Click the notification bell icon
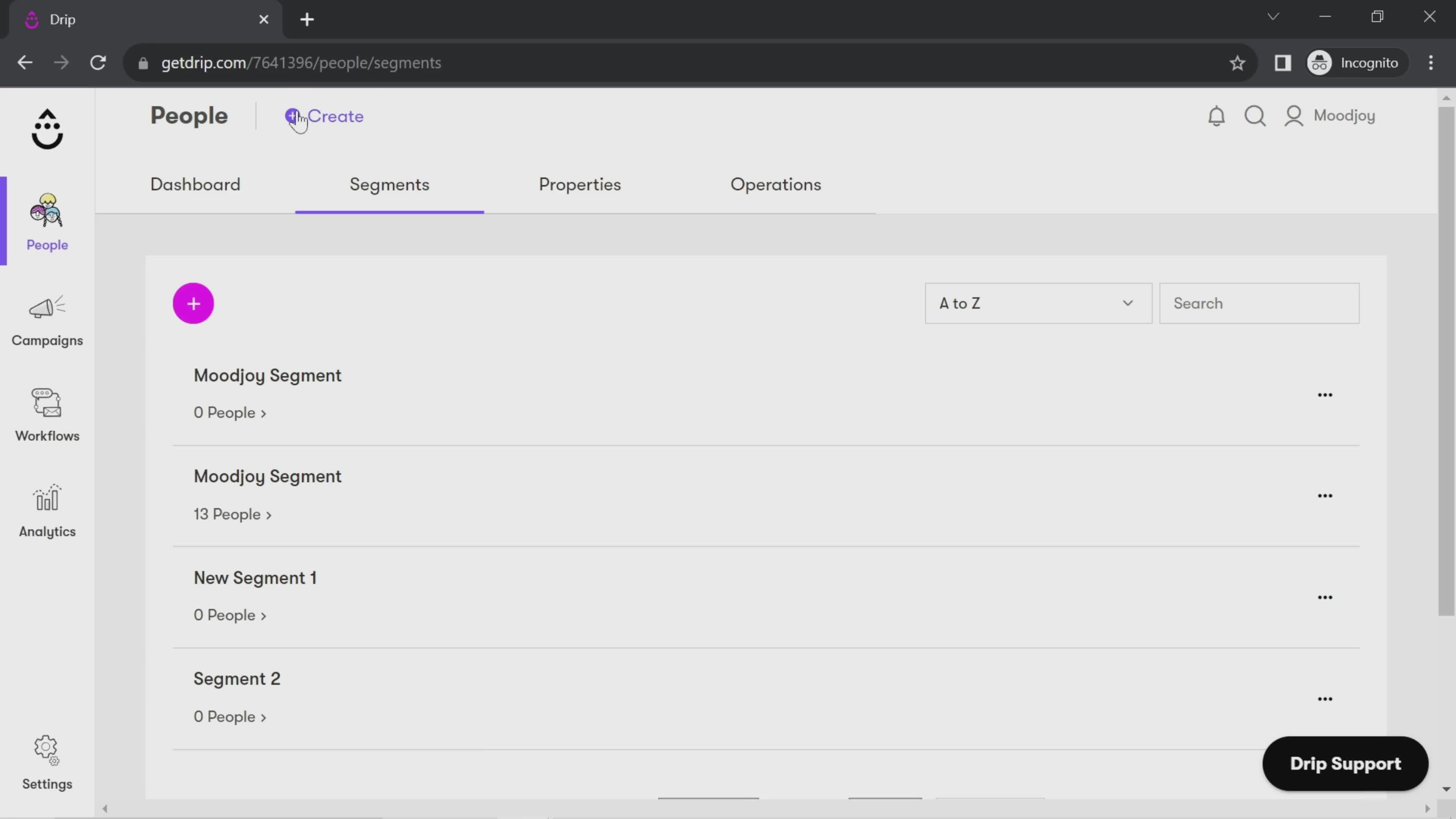 (1216, 115)
